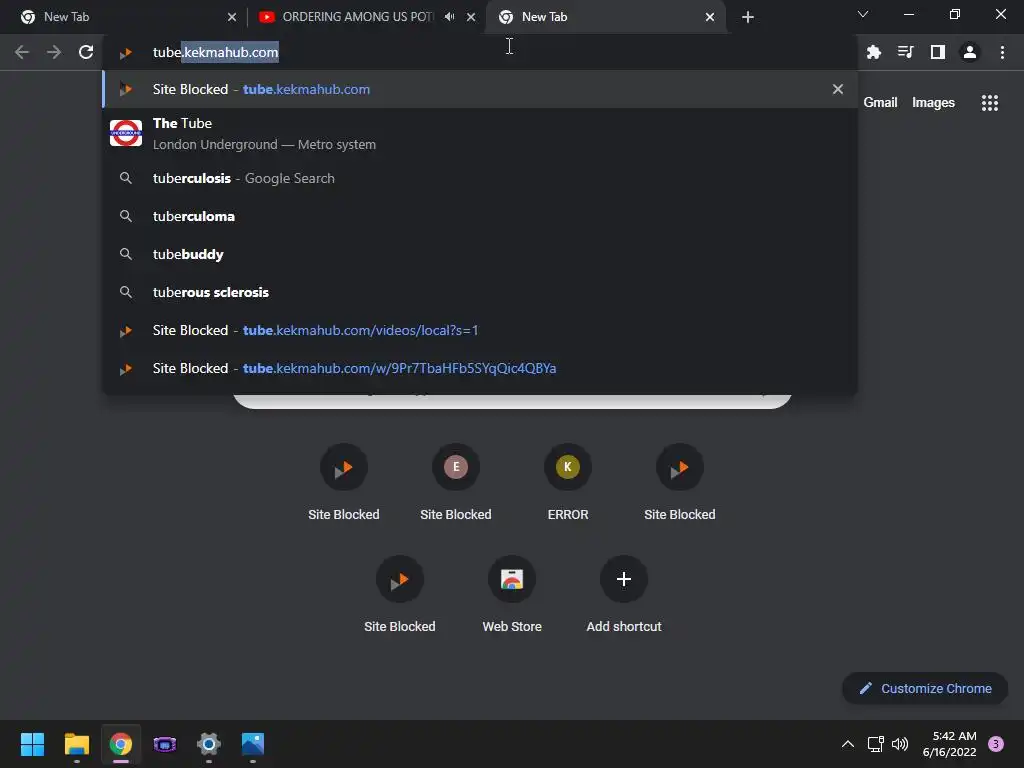Image resolution: width=1024 pixels, height=768 pixels.
Task: Open the Chrome profile avatar
Action: [x=970, y=52]
